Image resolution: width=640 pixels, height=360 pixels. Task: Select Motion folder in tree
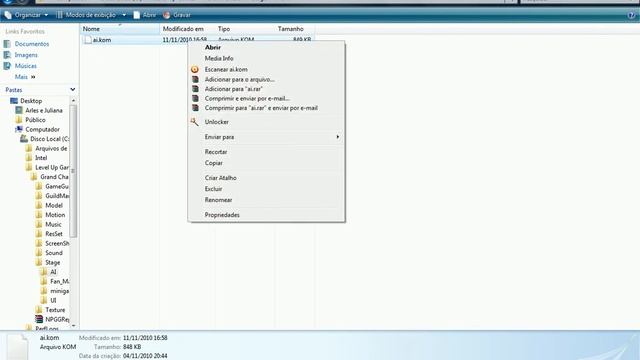tap(55, 215)
